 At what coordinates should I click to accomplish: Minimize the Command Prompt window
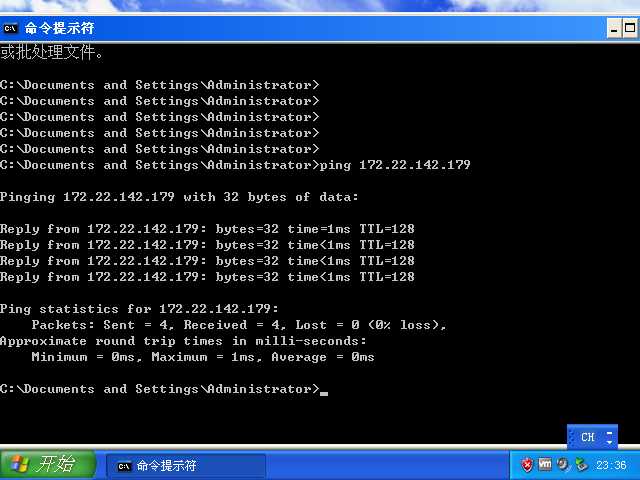coord(614,29)
